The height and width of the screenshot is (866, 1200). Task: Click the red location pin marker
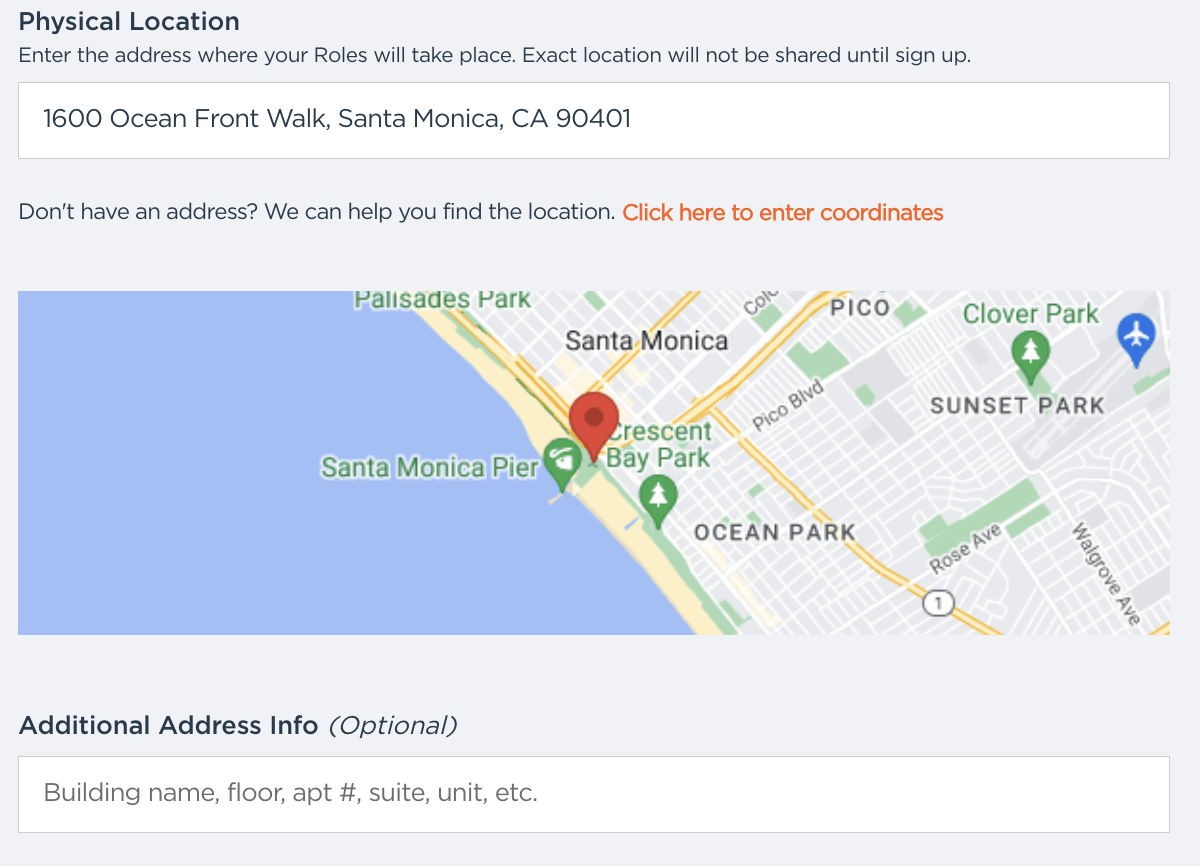coord(594,427)
